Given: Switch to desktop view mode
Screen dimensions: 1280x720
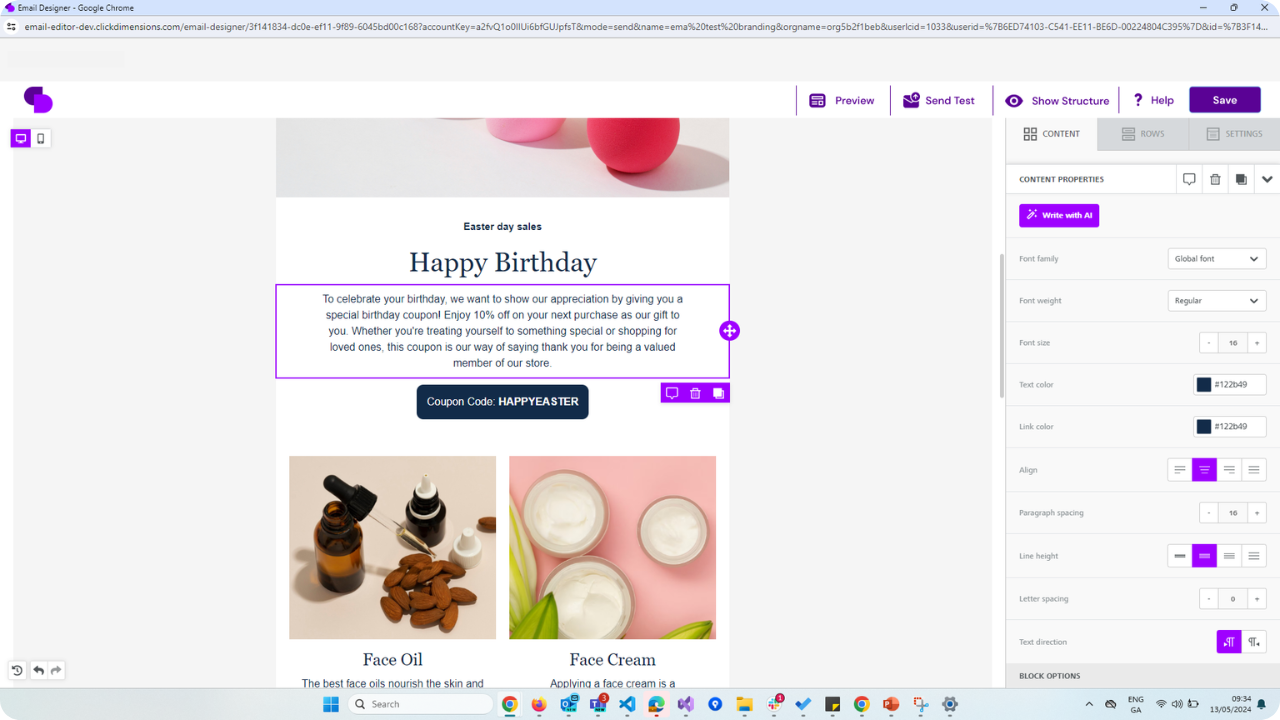Looking at the screenshot, I should [21, 139].
